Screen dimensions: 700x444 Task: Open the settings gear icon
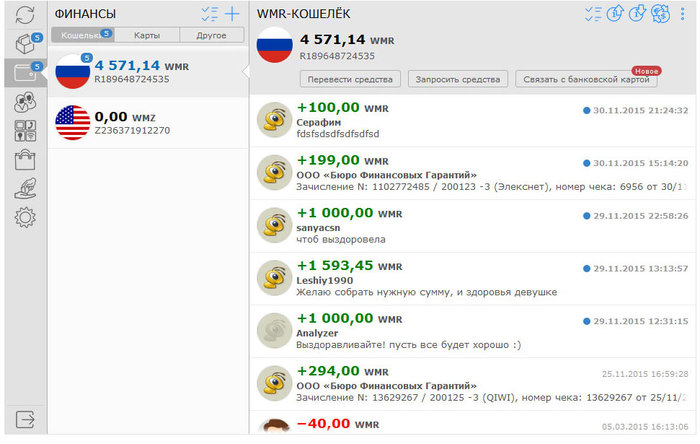point(25,218)
